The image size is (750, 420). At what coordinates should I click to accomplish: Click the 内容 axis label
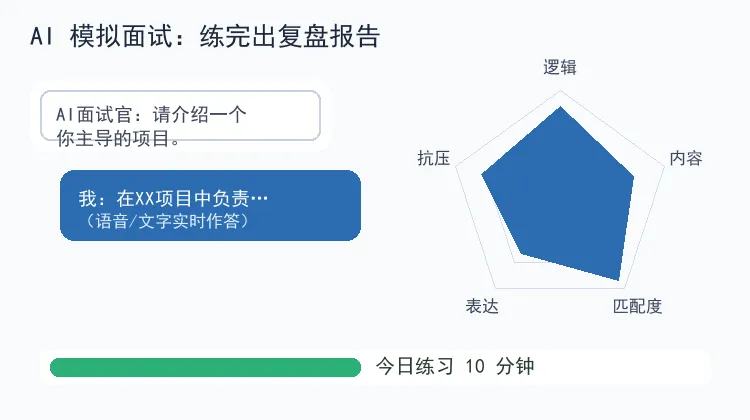685,158
